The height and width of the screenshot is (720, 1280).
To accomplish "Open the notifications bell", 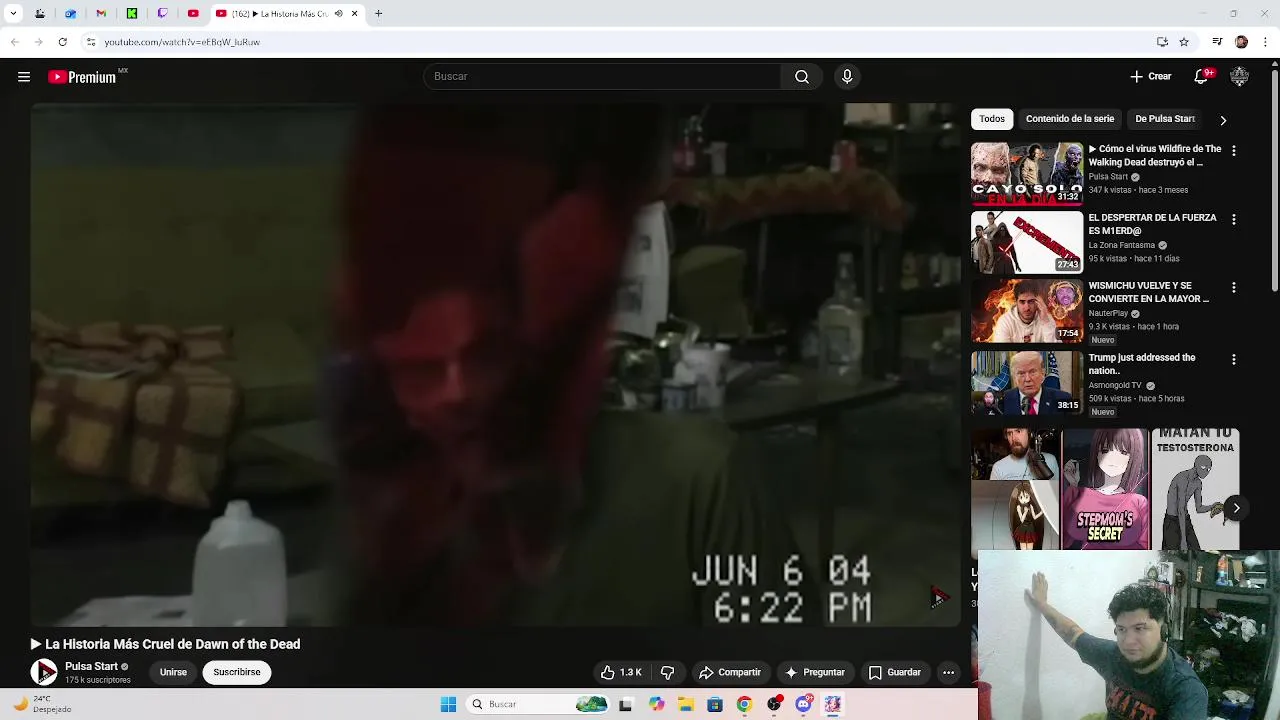I will click(1202, 77).
